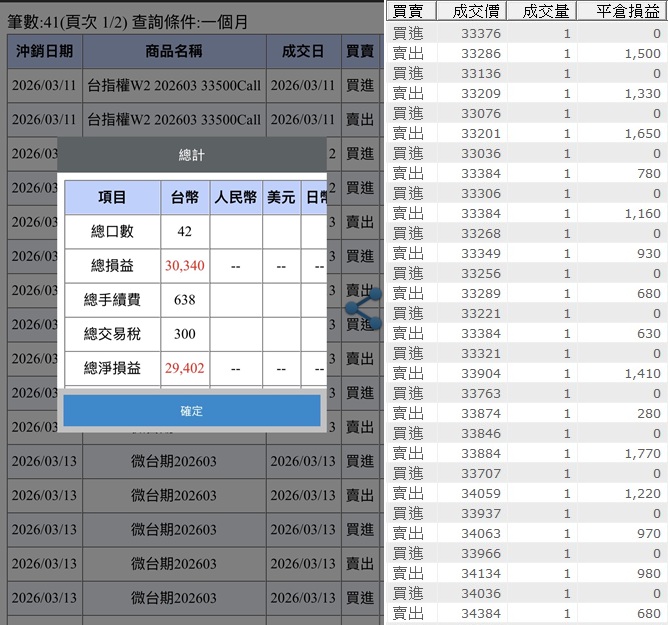Click the 總交易稅 row label

112,334
